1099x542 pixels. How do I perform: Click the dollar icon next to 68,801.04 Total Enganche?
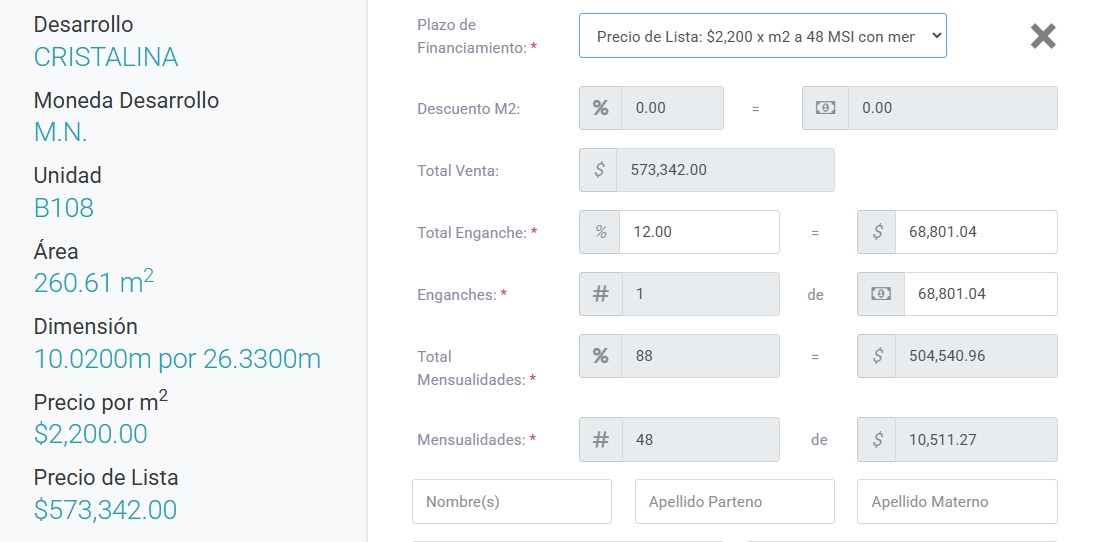click(x=877, y=232)
